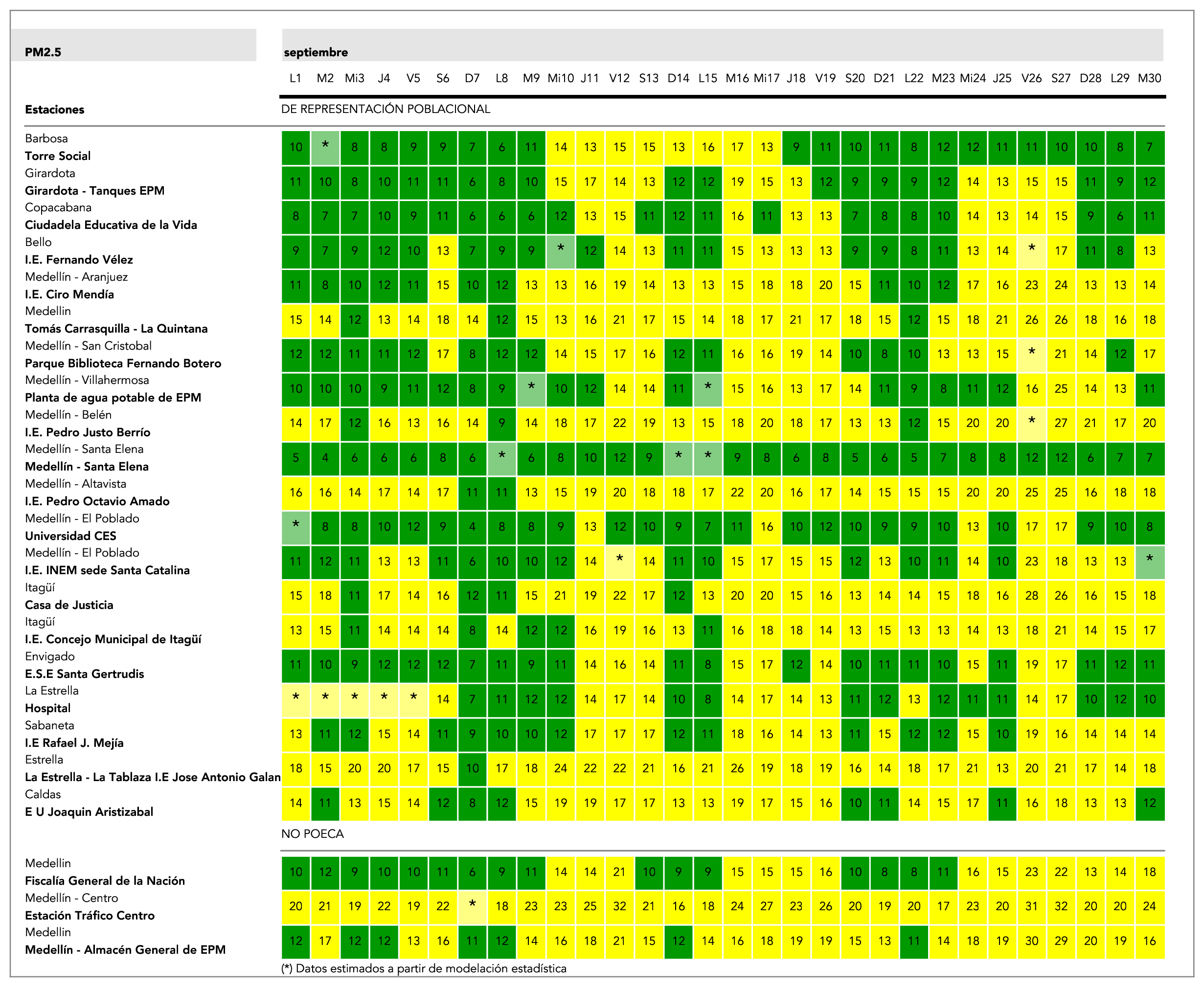
Task: Click the L1 day column header
Action: [295, 78]
